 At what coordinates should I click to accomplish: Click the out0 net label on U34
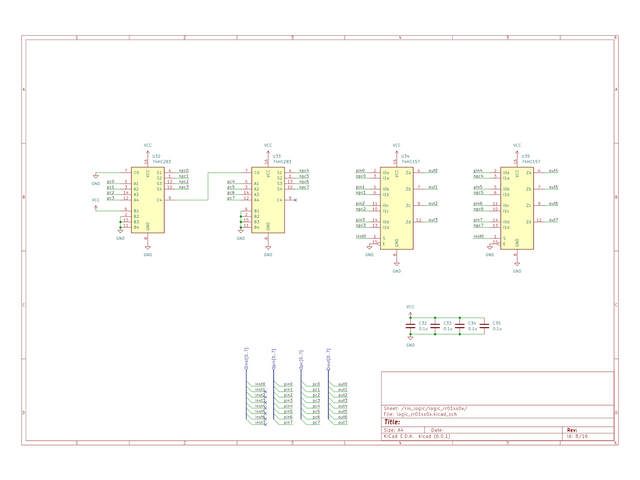point(432,171)
